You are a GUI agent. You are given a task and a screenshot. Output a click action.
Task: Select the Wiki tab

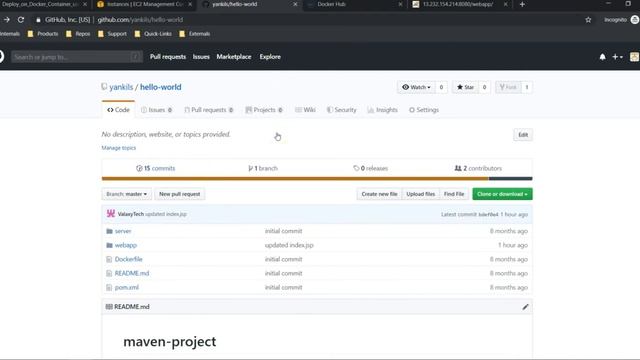point(305,110)
